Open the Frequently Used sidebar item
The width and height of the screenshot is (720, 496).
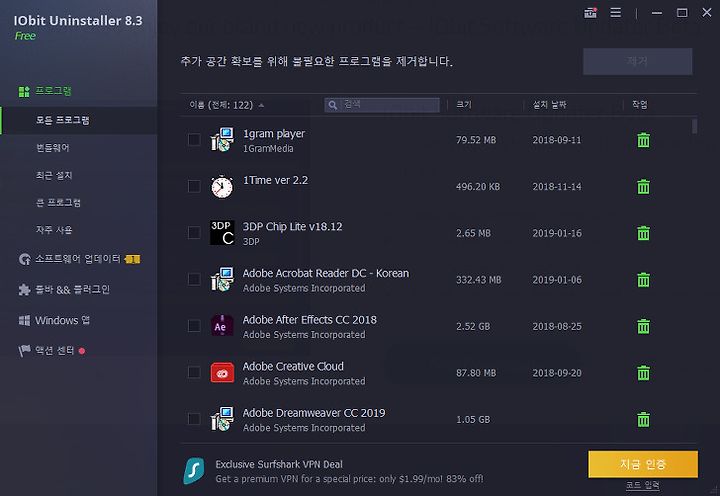(54, 230)
